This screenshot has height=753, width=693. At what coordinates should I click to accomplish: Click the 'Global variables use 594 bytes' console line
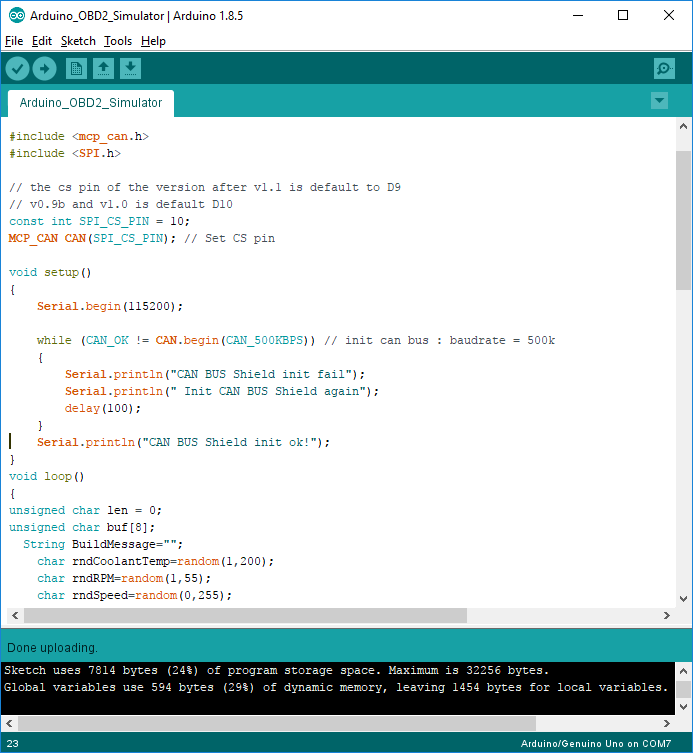tap(336, 688)
